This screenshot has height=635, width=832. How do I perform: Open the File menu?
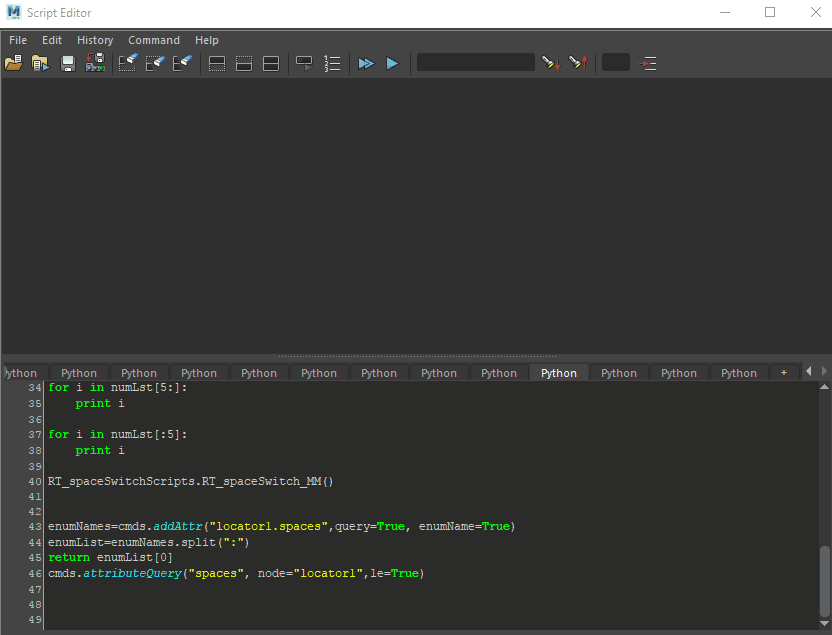(18, 40)
